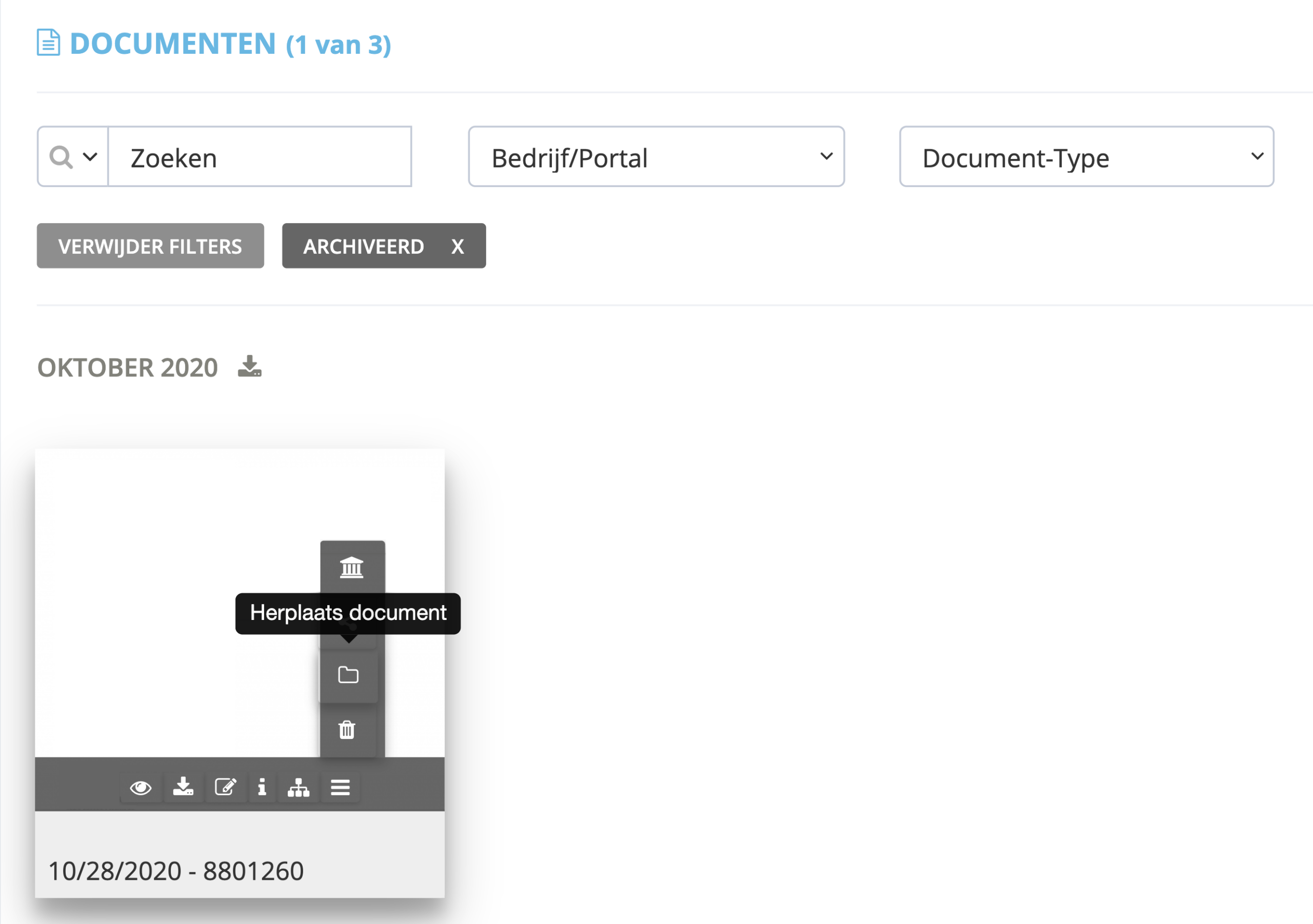1313x924 pixels.
Task: Click the download icon in the card toolbar
Action: [x=183, y=787]
